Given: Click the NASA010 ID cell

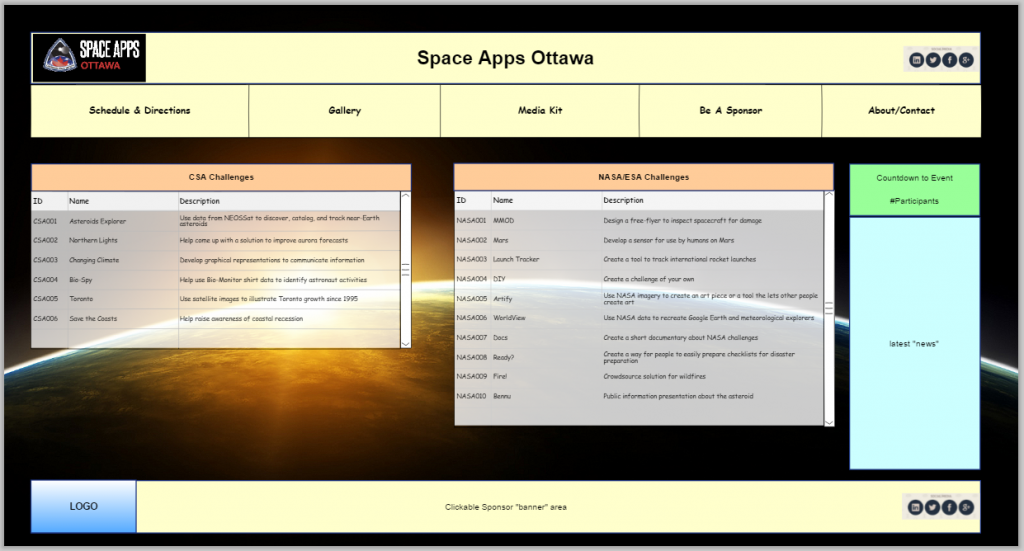Looking at the screenshot, I should click(x=472, y=396).
